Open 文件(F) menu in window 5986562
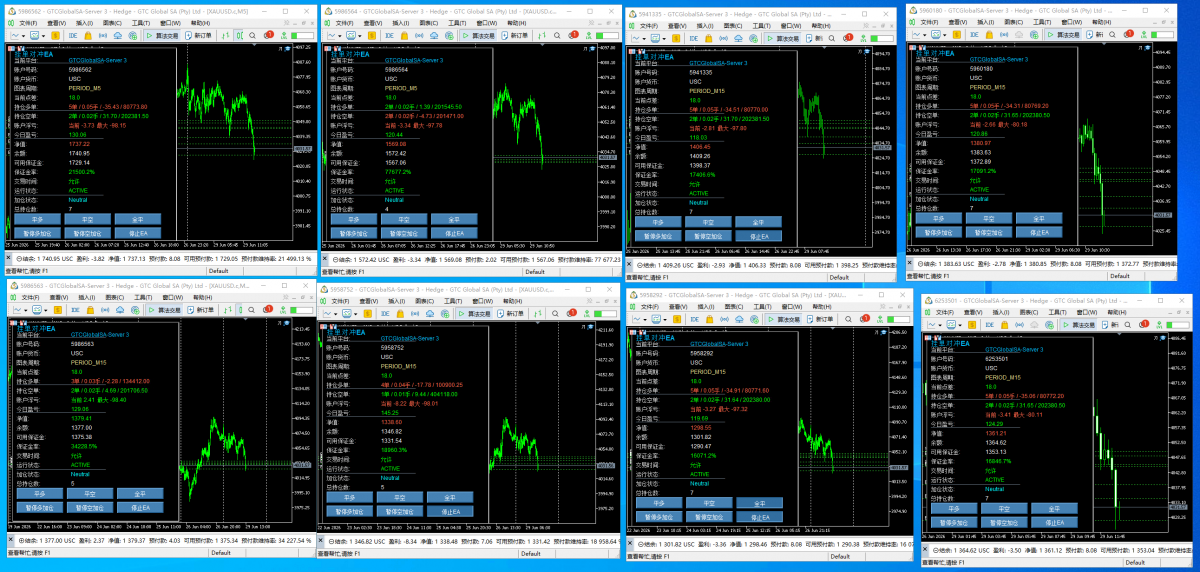The image size is (1200, 572). (28, 23)
